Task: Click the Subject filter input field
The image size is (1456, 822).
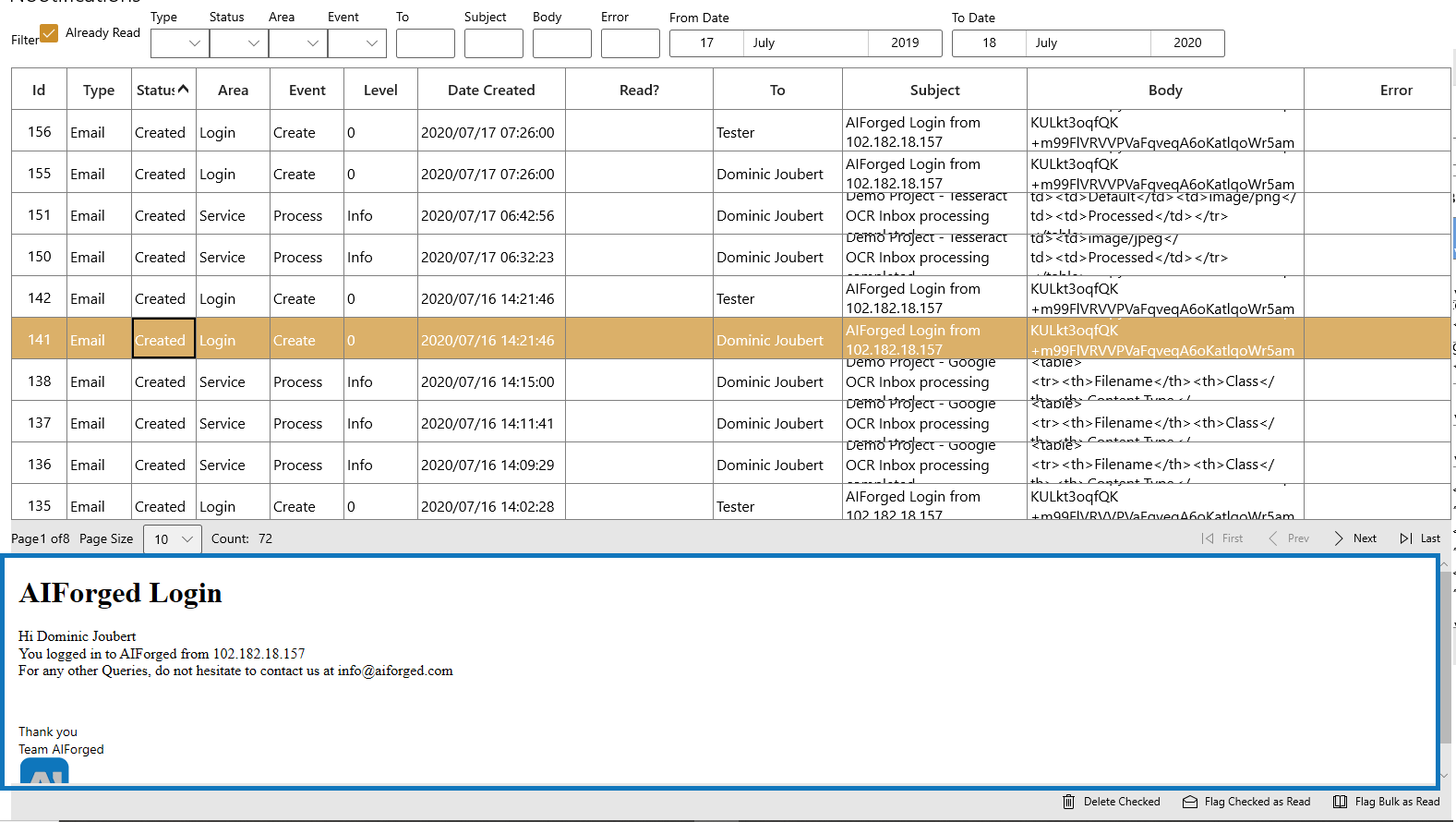Action: pyautogui.click(x=494, y=43)
